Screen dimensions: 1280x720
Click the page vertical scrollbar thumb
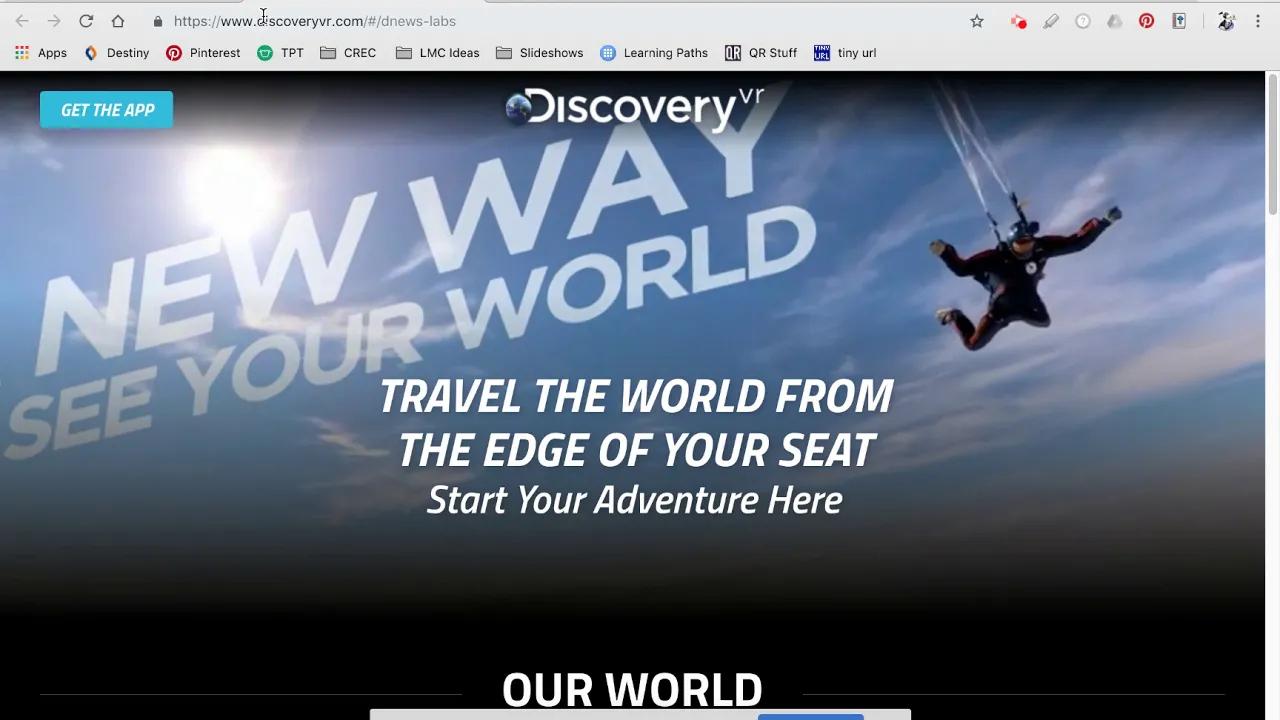pos(1273,143)
